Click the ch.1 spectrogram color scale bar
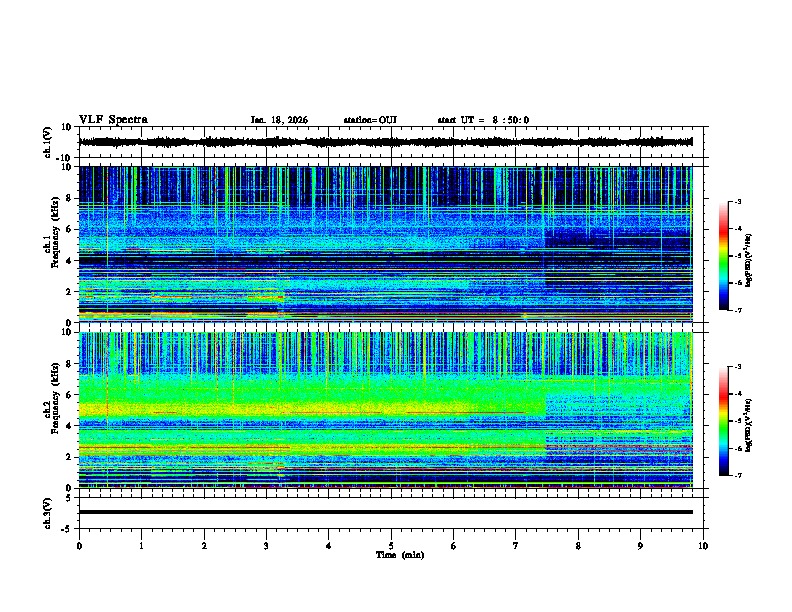 pos(723,256)
